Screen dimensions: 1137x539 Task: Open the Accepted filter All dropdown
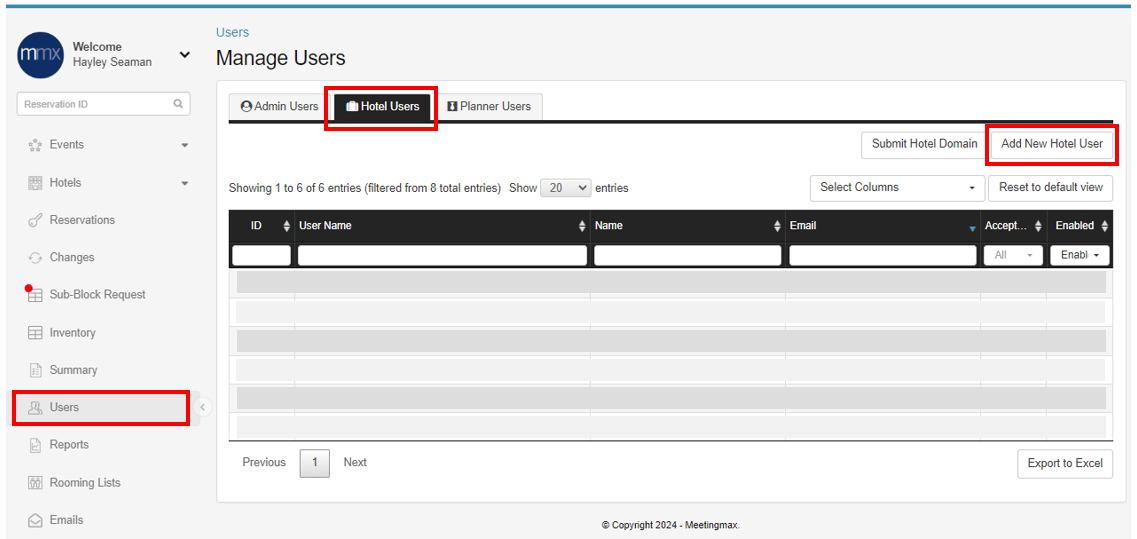pos(1013,255)
